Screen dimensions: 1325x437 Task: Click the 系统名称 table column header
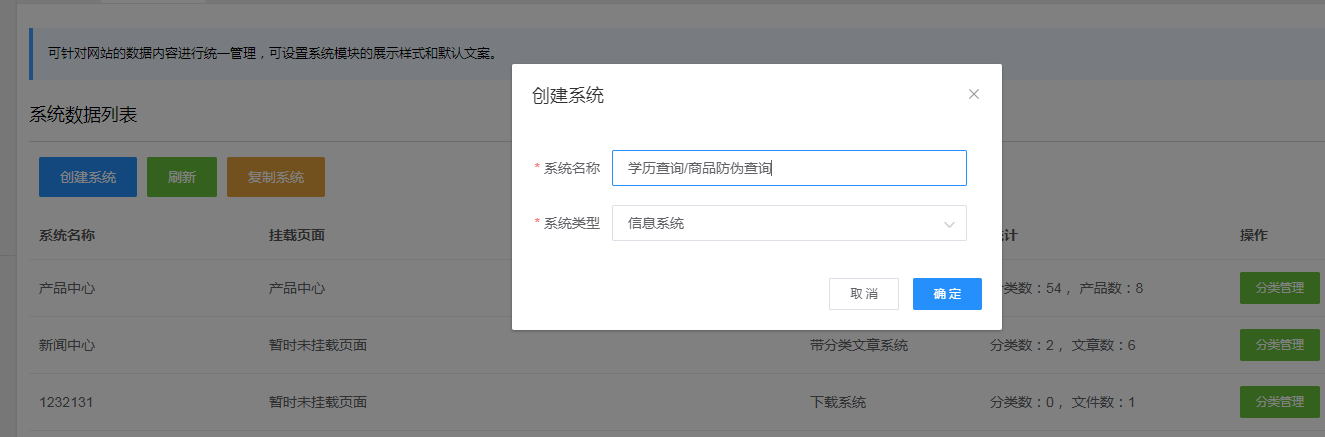(67, 235)
